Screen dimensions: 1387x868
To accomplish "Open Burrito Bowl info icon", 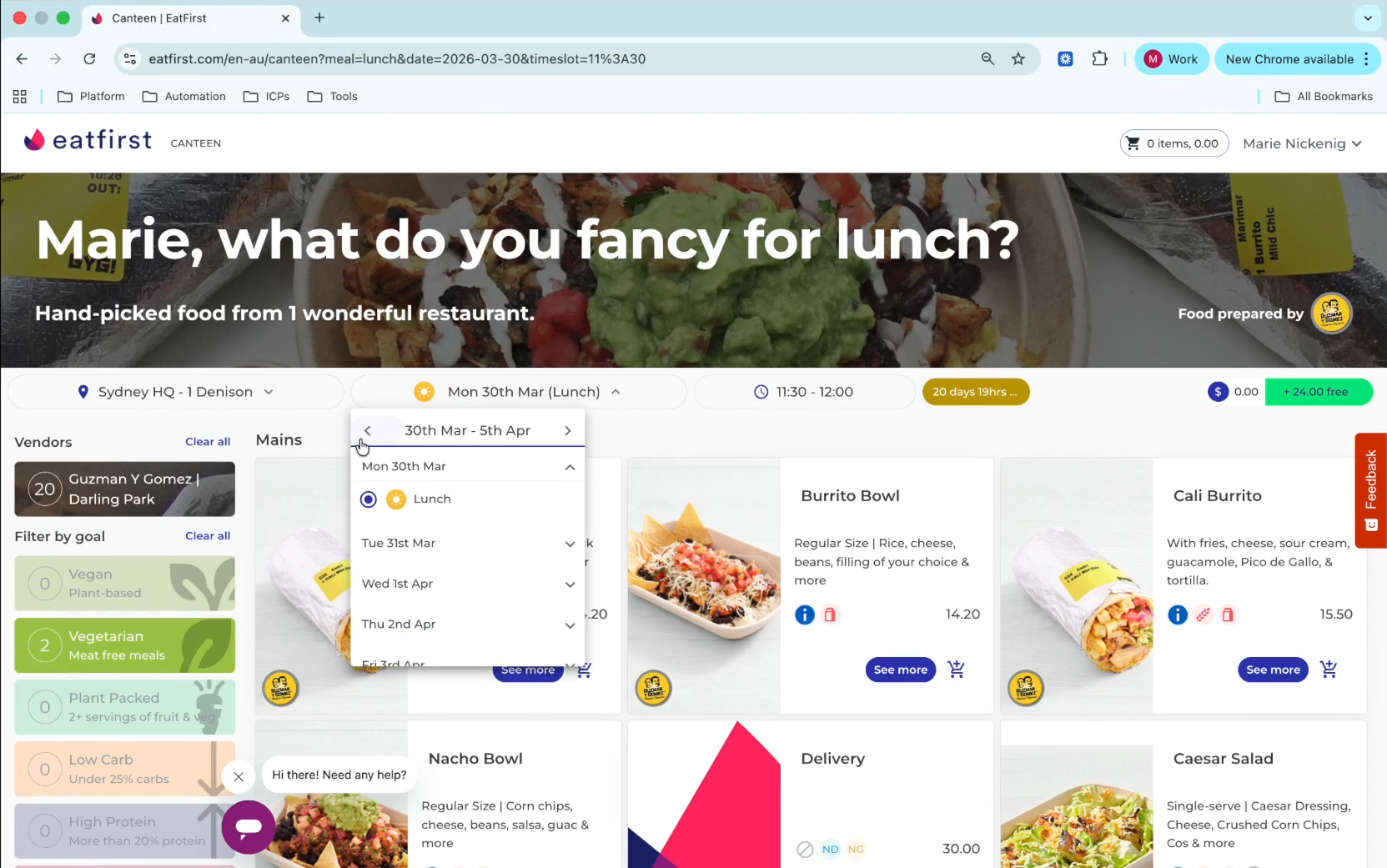I will [804, 615].
